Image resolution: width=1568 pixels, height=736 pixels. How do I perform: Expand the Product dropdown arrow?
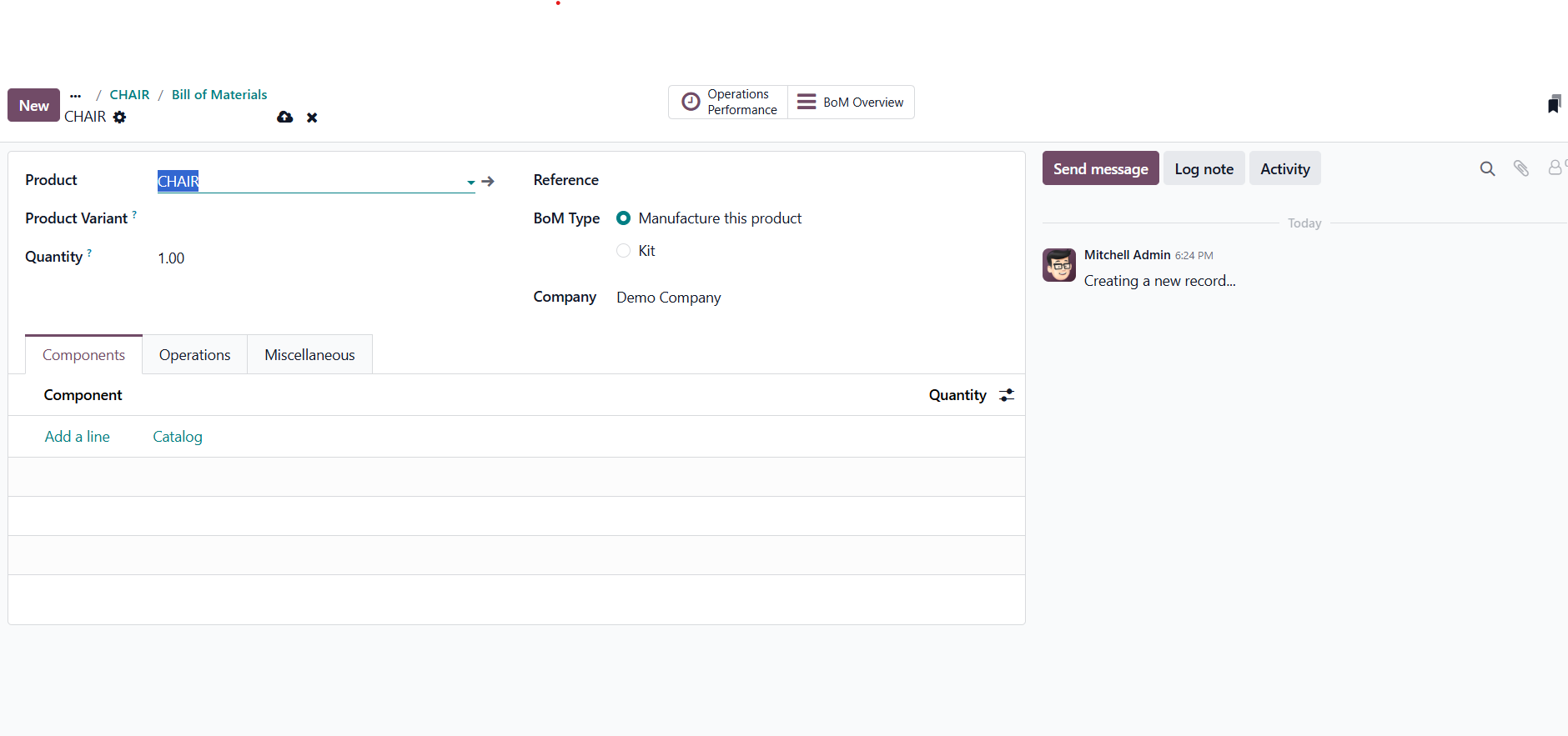click(x=471, y=182)
